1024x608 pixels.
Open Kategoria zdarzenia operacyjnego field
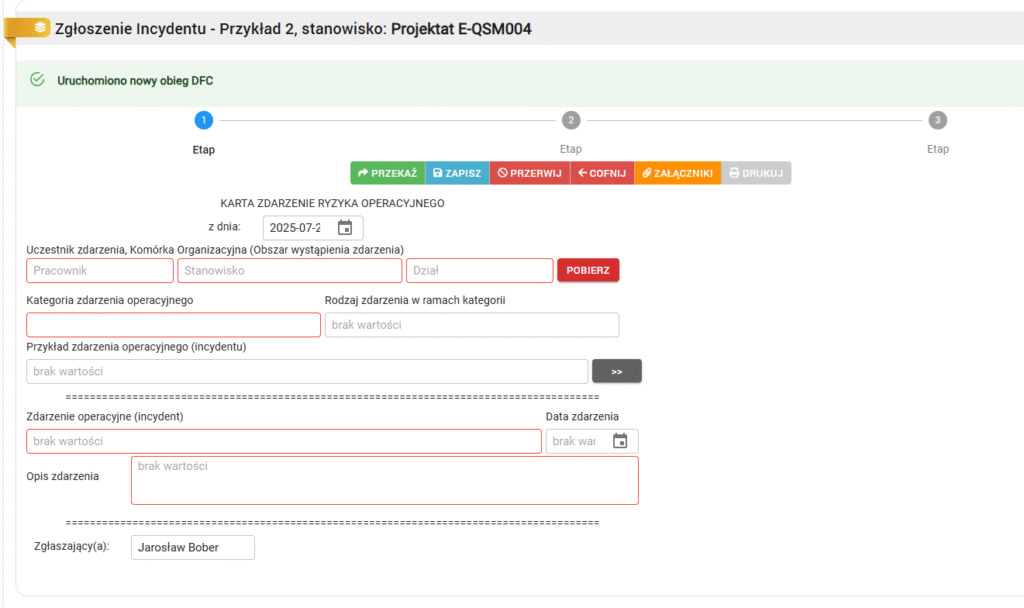point(173,325)
